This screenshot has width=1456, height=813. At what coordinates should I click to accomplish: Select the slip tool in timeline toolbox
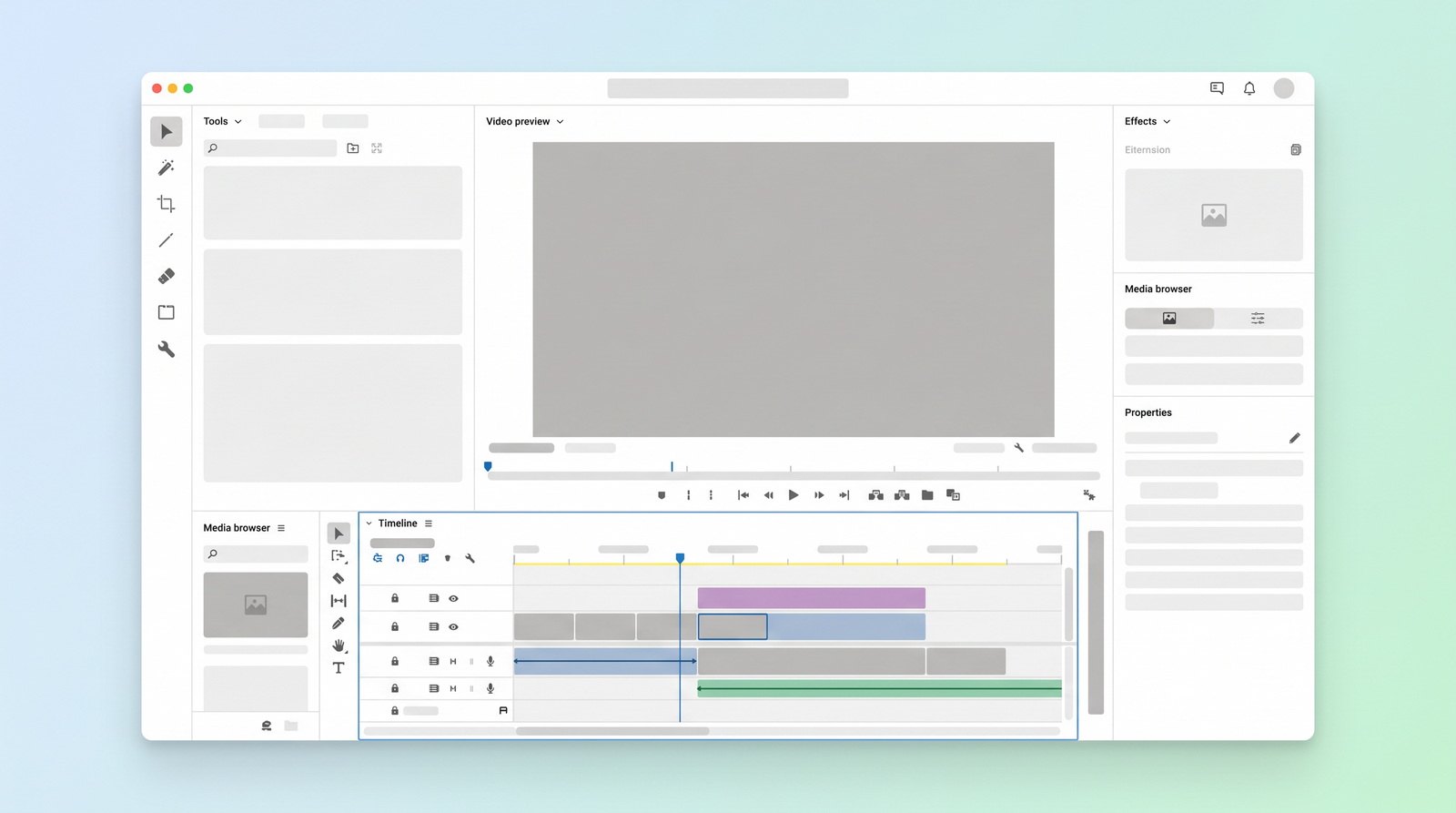pos(339,601)
